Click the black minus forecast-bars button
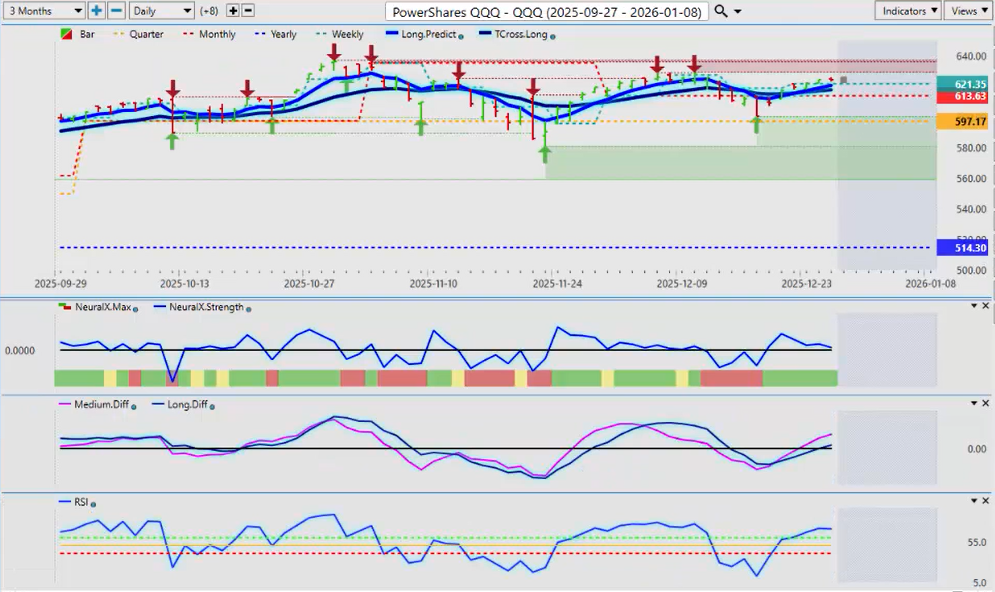Viewport: 995px width, 592px height. coord(248,10)
